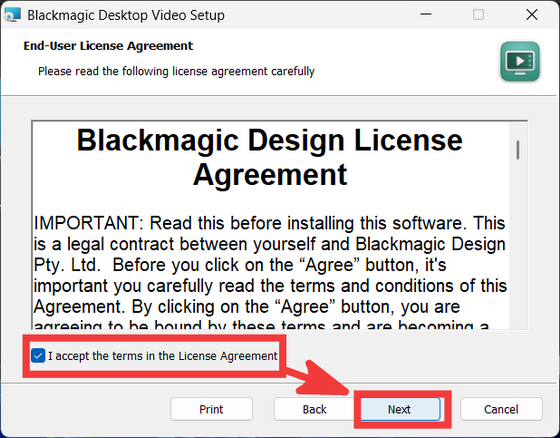Screen dimensions: 560x438
Task: Click the 'Blackmagic Design License Agreement' heading
Action: [x=270, y=157]
